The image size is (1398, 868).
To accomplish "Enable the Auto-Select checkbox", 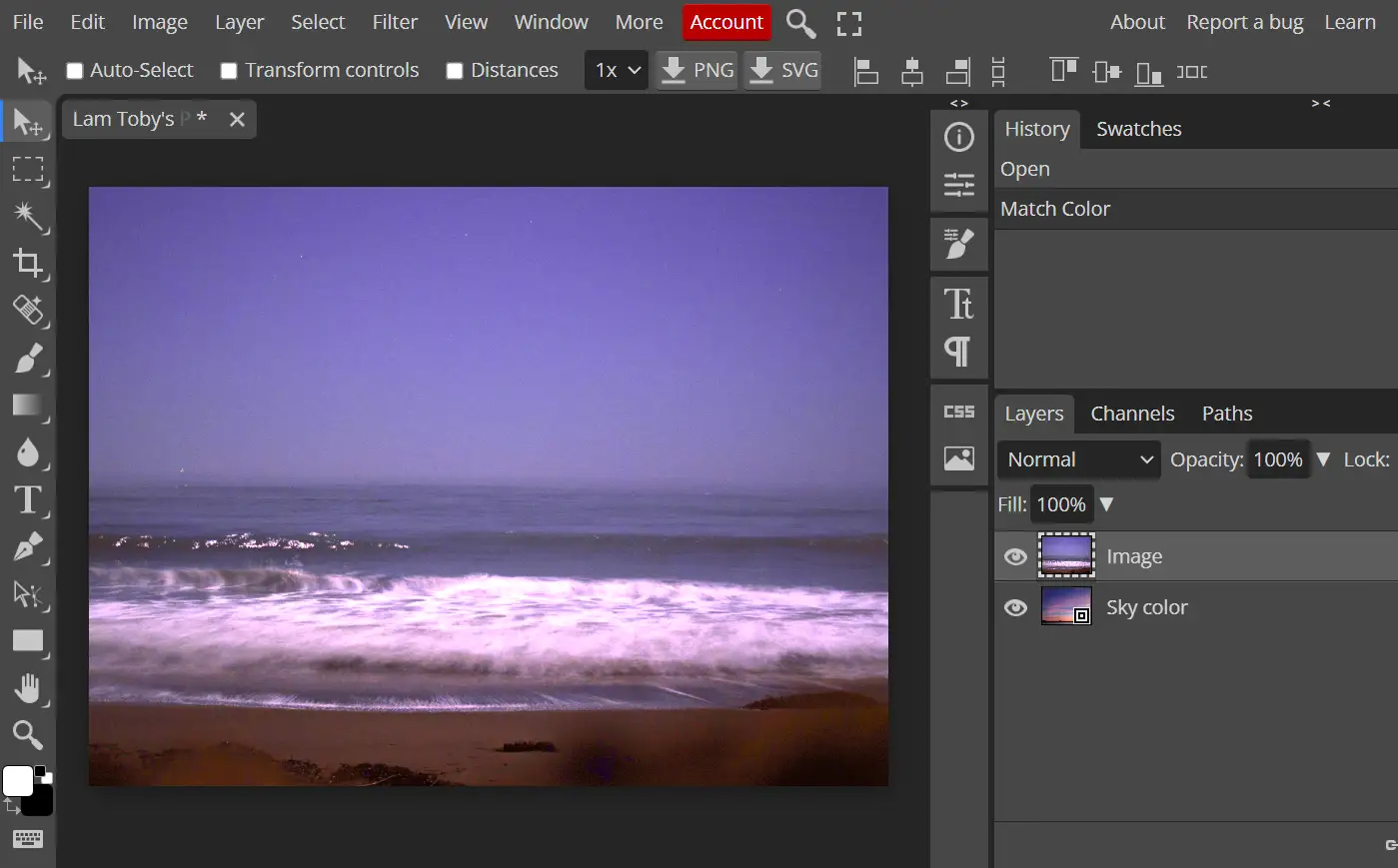I will coord(74,71).
